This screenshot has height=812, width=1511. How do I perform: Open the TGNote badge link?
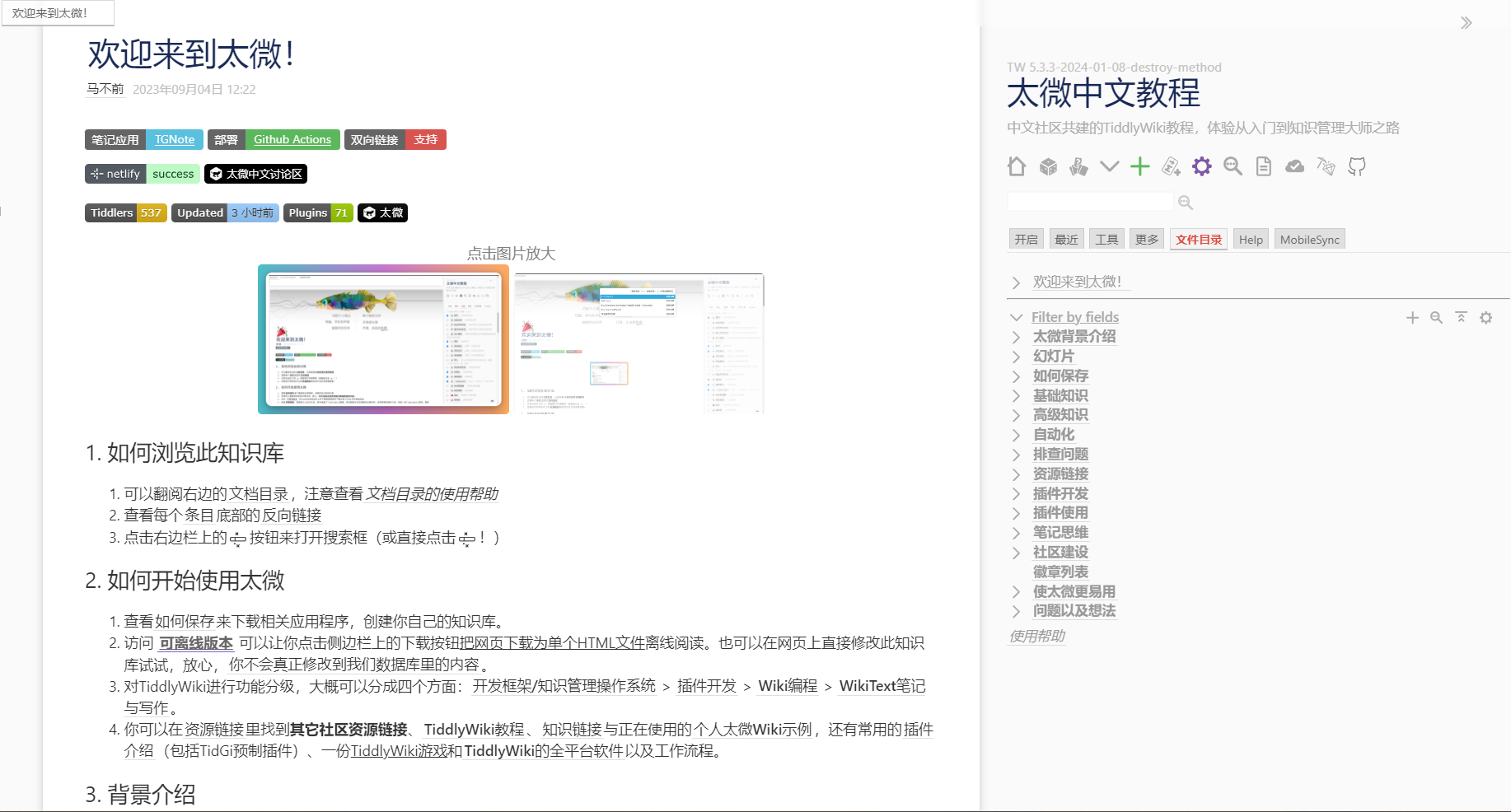pos(175,140)
